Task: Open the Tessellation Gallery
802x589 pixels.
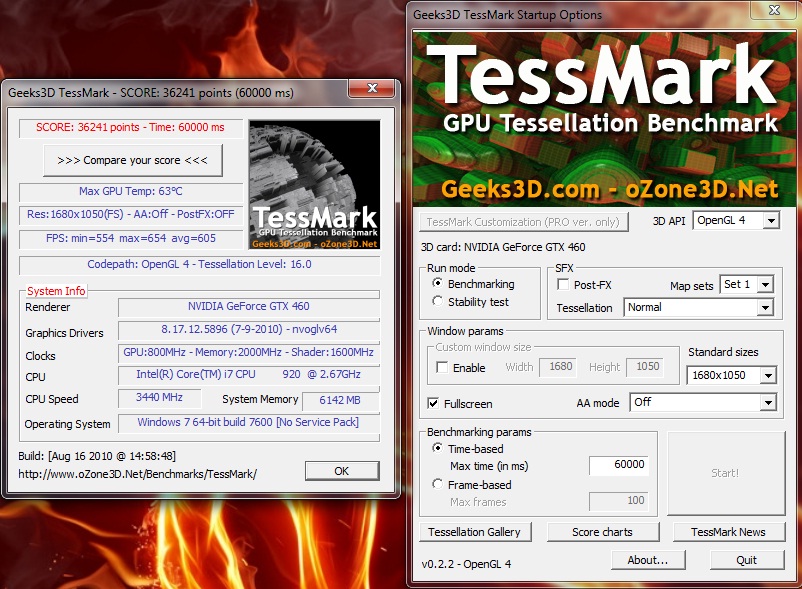Action: click(475, 532)
